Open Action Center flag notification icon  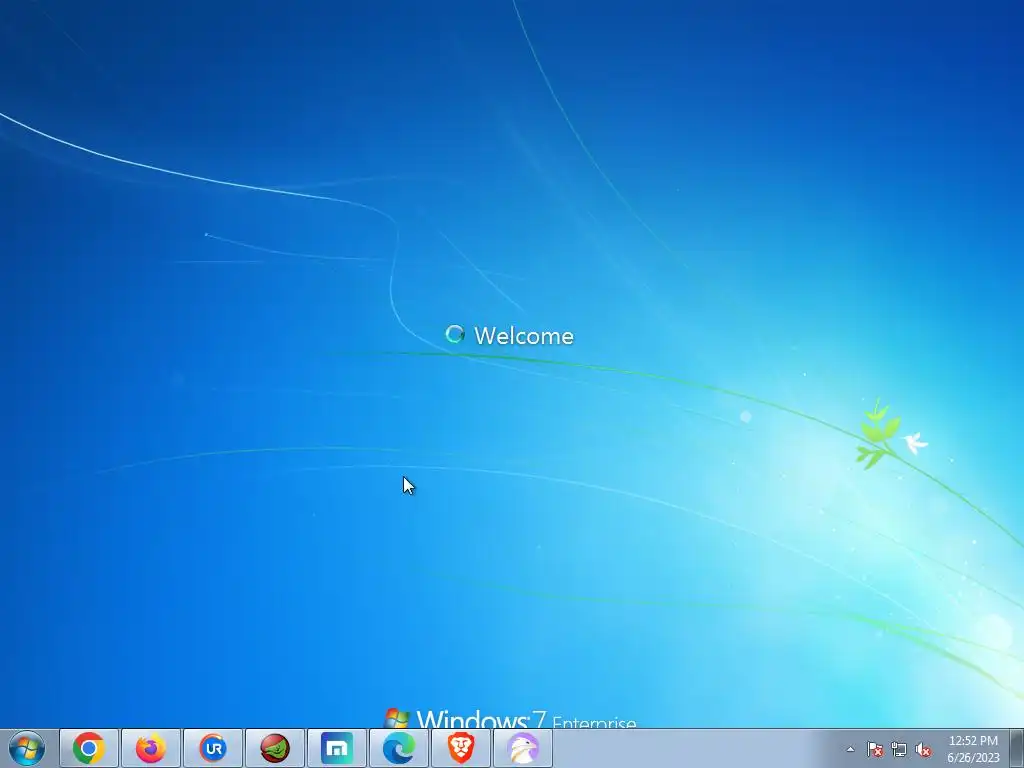point(875,749)
